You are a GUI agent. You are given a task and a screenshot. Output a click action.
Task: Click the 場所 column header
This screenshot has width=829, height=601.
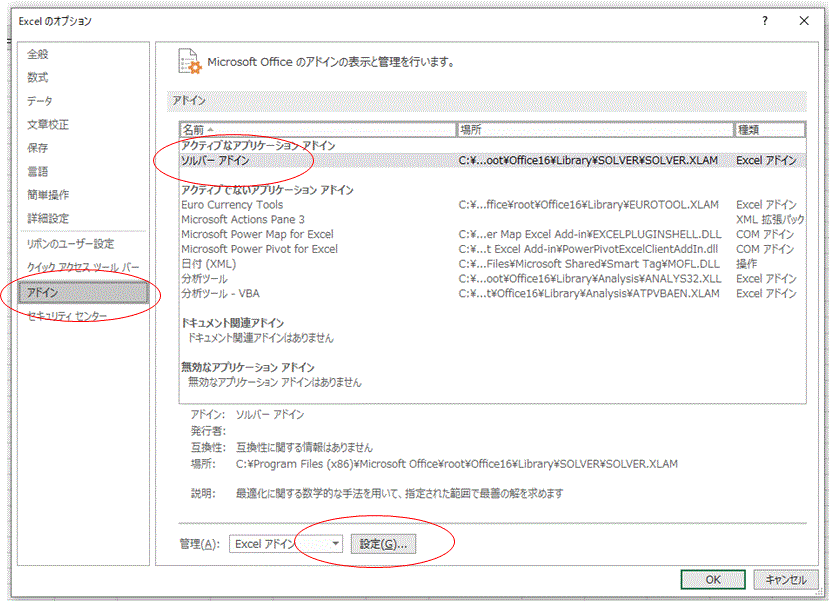(594, 130)
